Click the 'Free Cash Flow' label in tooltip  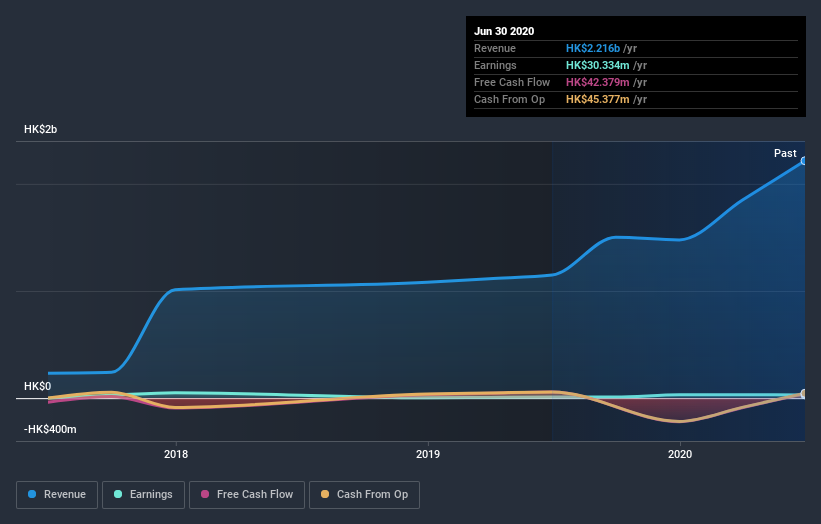click(x=512, y=82)
